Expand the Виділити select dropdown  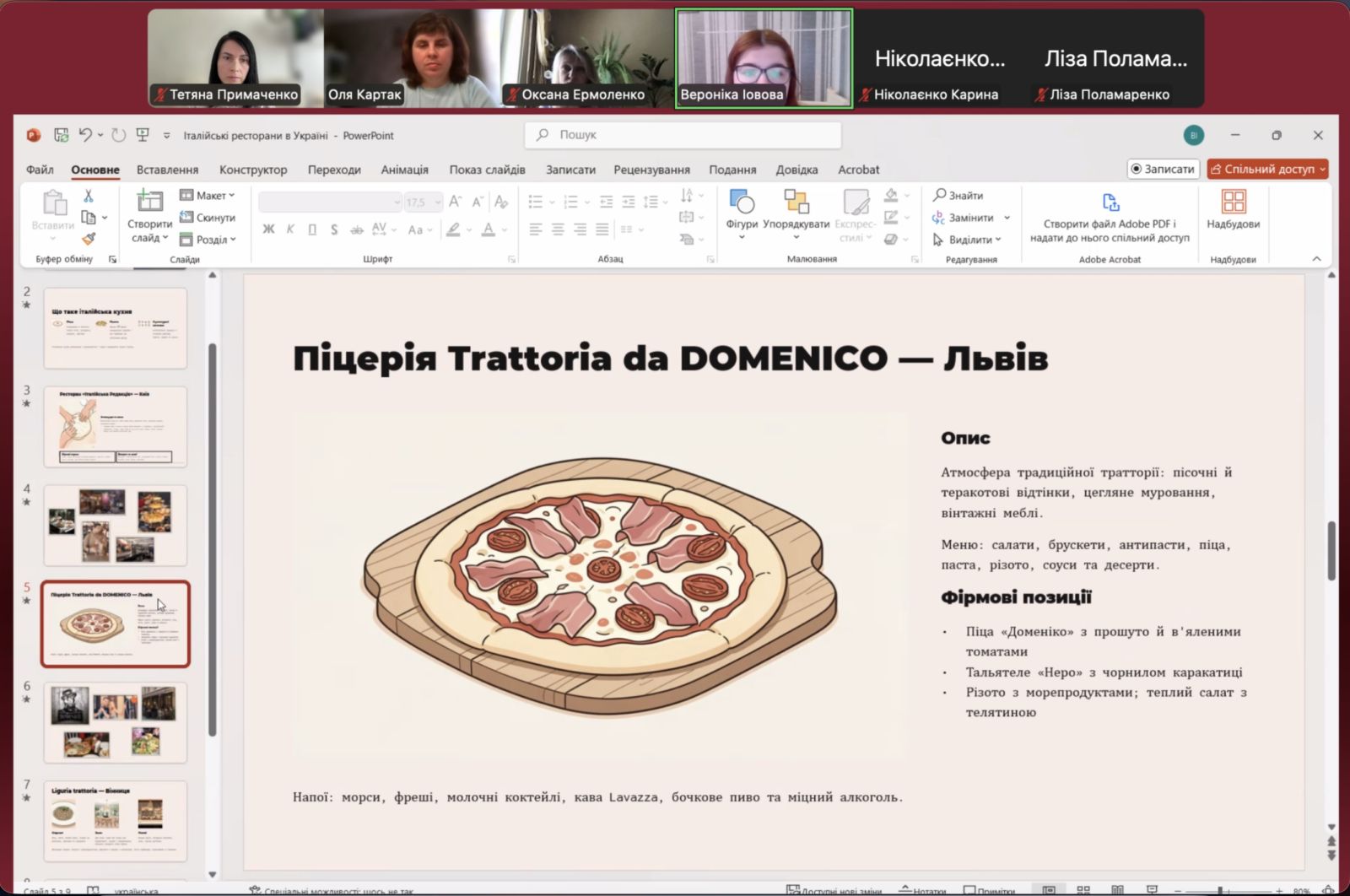(x=968, y=240)
